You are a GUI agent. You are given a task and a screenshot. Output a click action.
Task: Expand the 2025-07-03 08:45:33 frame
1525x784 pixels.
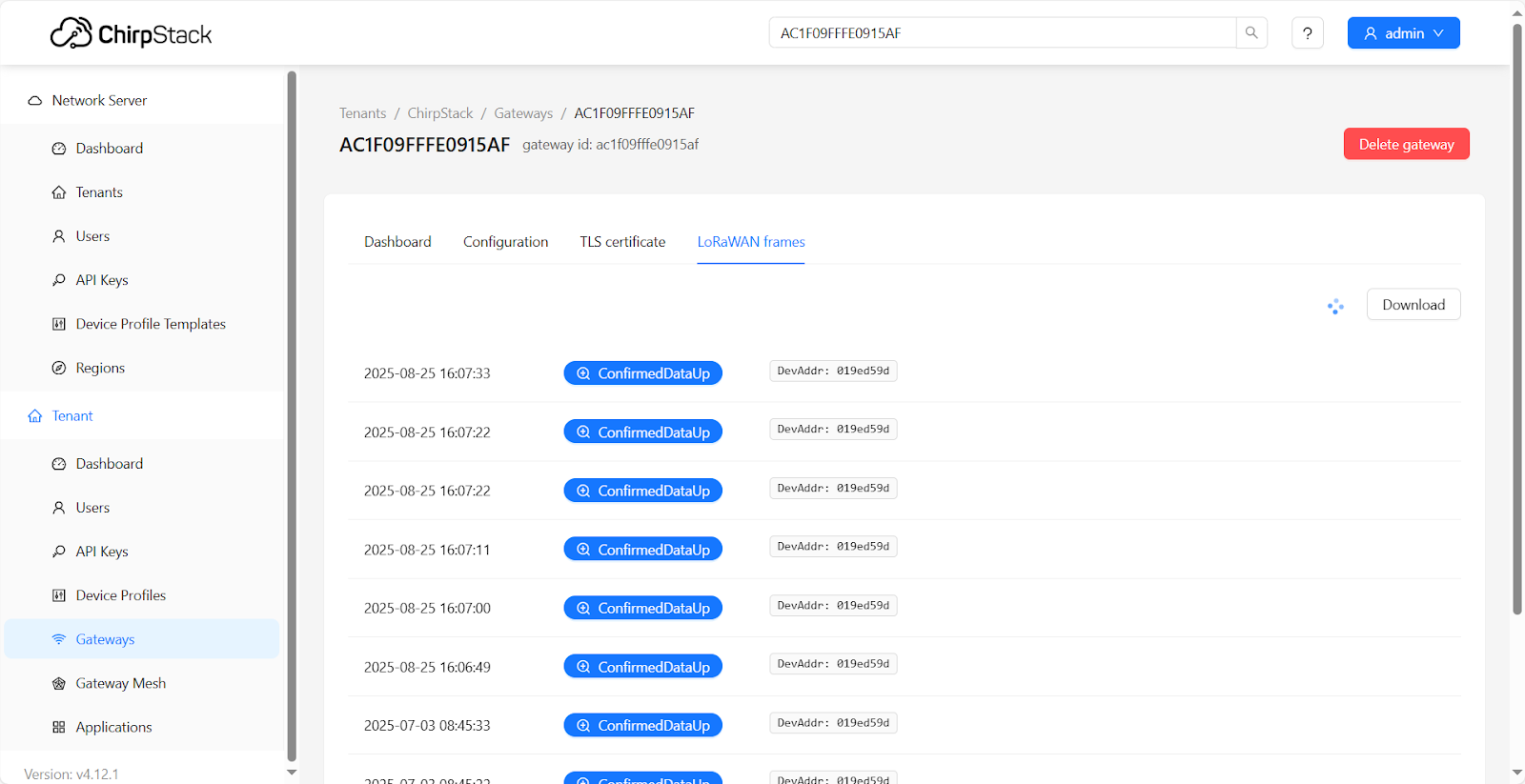[642, 725]
